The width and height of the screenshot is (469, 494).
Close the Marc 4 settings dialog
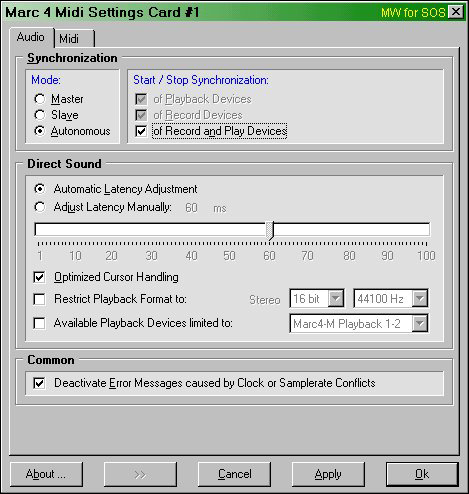pyautogui.click(x=455, y=12)
